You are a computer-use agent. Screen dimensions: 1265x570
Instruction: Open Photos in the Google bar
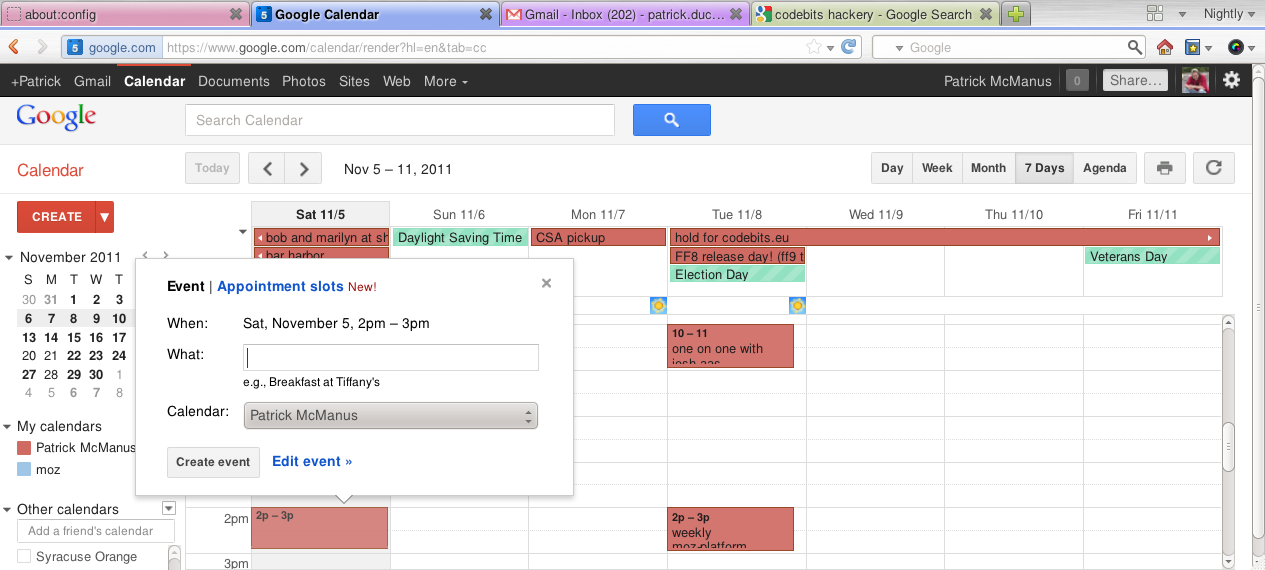pyautogui.click(x=304, y=81)
